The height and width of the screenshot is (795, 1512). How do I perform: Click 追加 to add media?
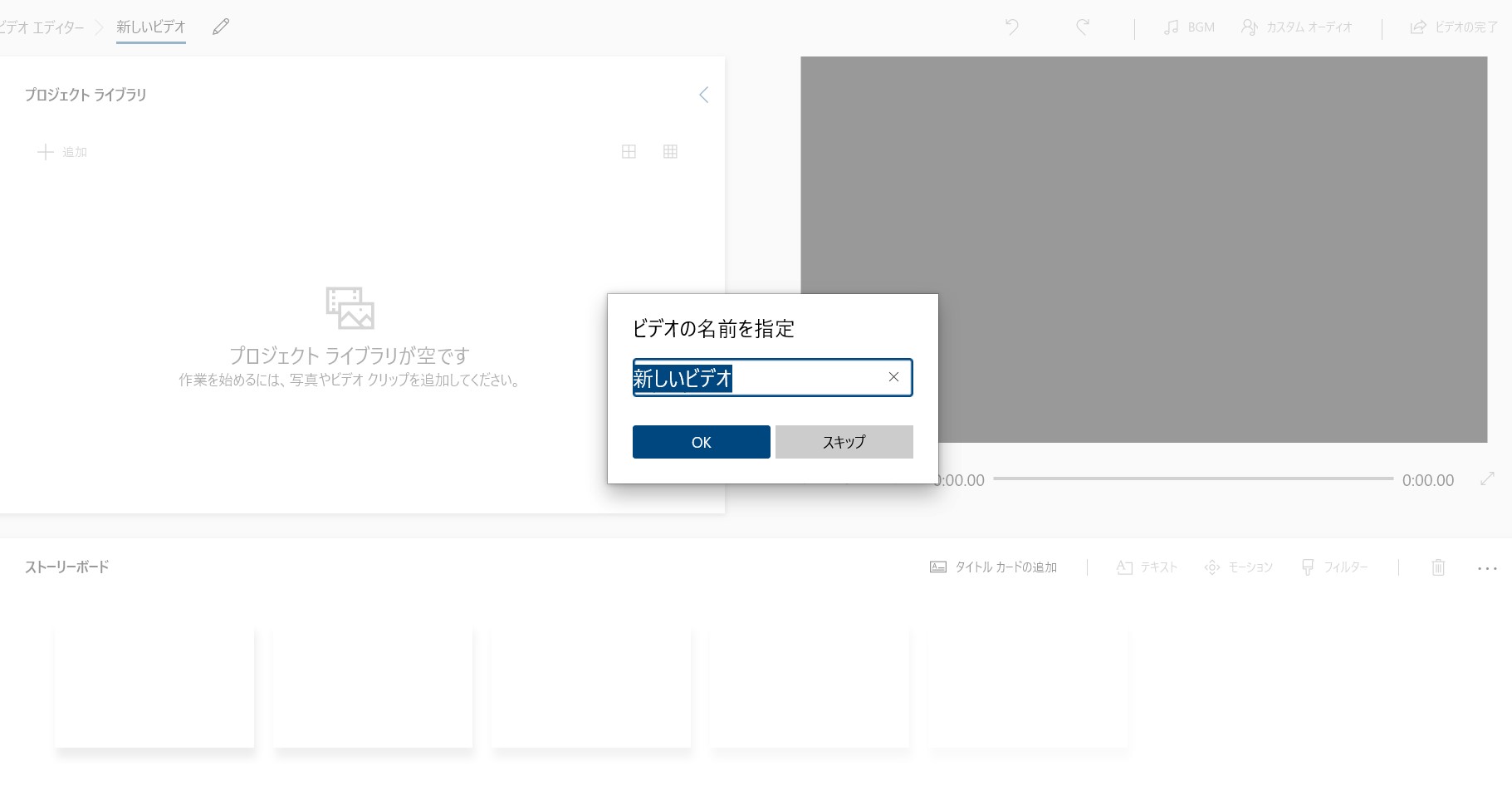point(62,152)
